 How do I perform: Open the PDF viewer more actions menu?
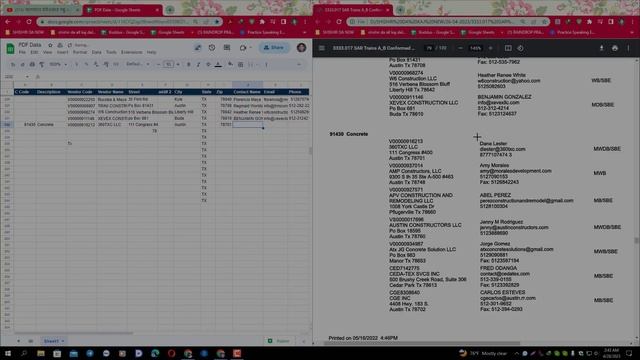[628, 48]
